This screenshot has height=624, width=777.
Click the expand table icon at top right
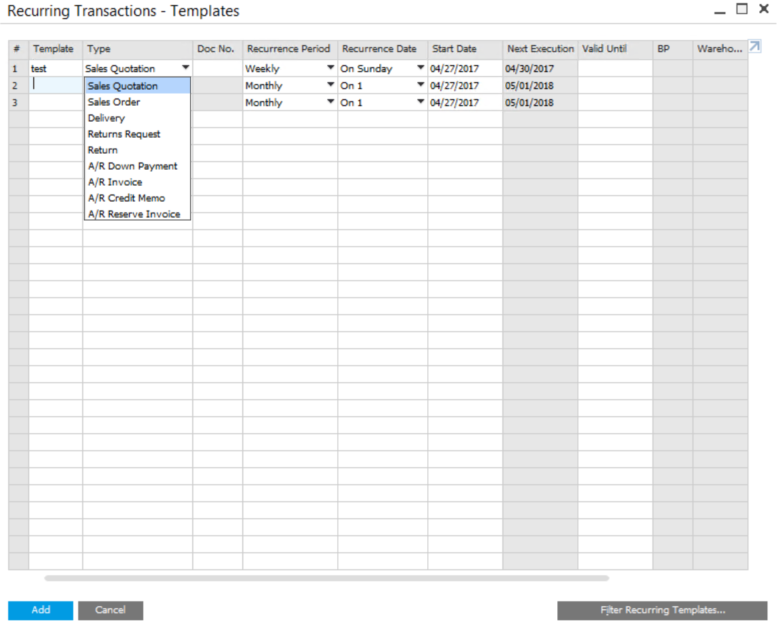pos(755,47)
